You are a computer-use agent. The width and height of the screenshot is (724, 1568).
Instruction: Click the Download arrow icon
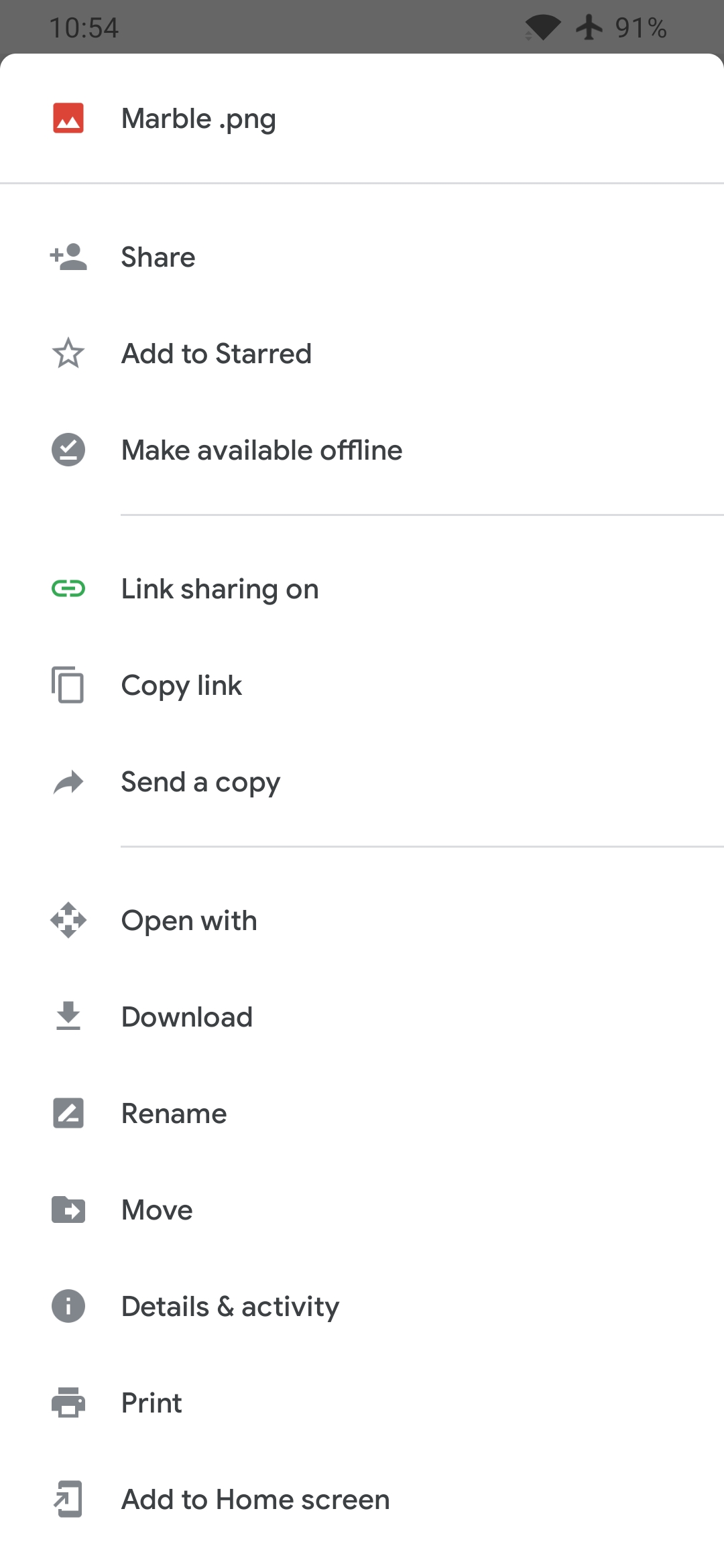(x=68, y=1017)
